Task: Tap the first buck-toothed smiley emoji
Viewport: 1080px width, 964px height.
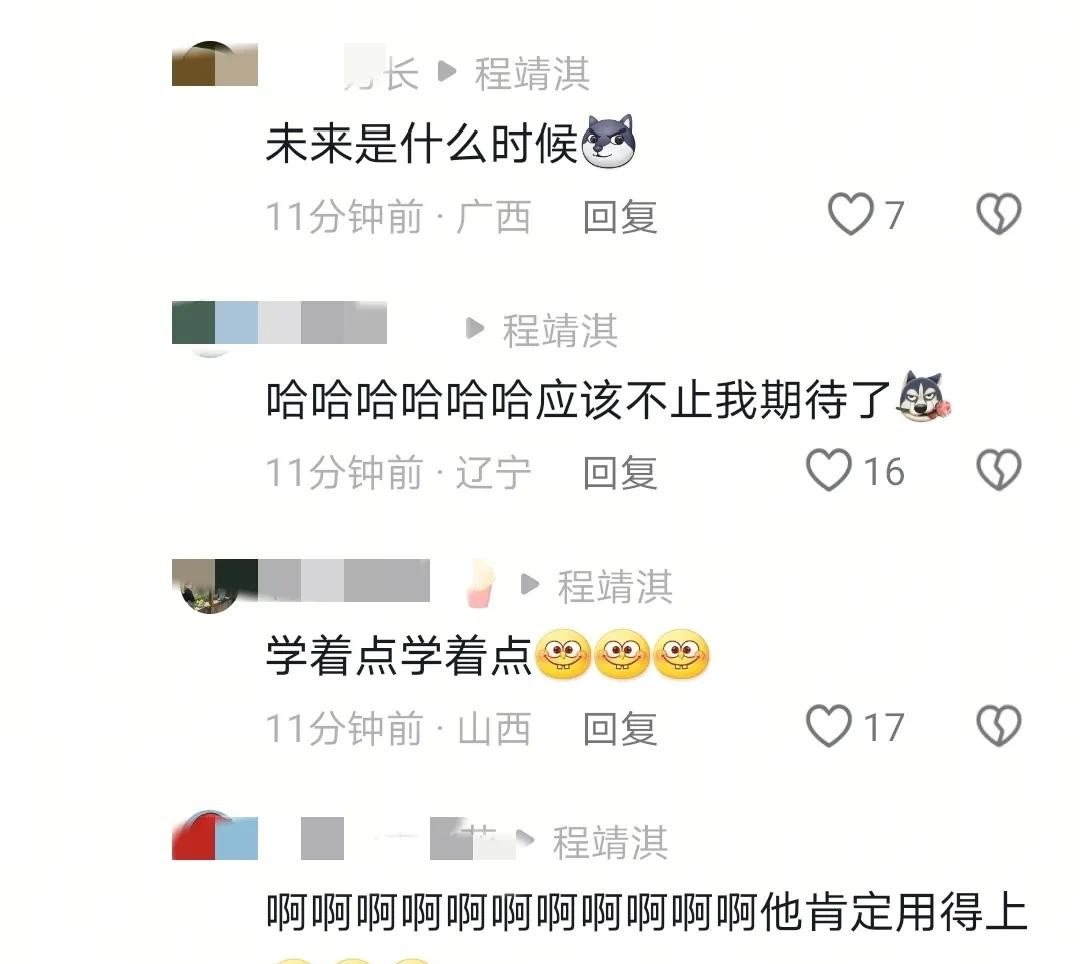Action: pos(563,654)
